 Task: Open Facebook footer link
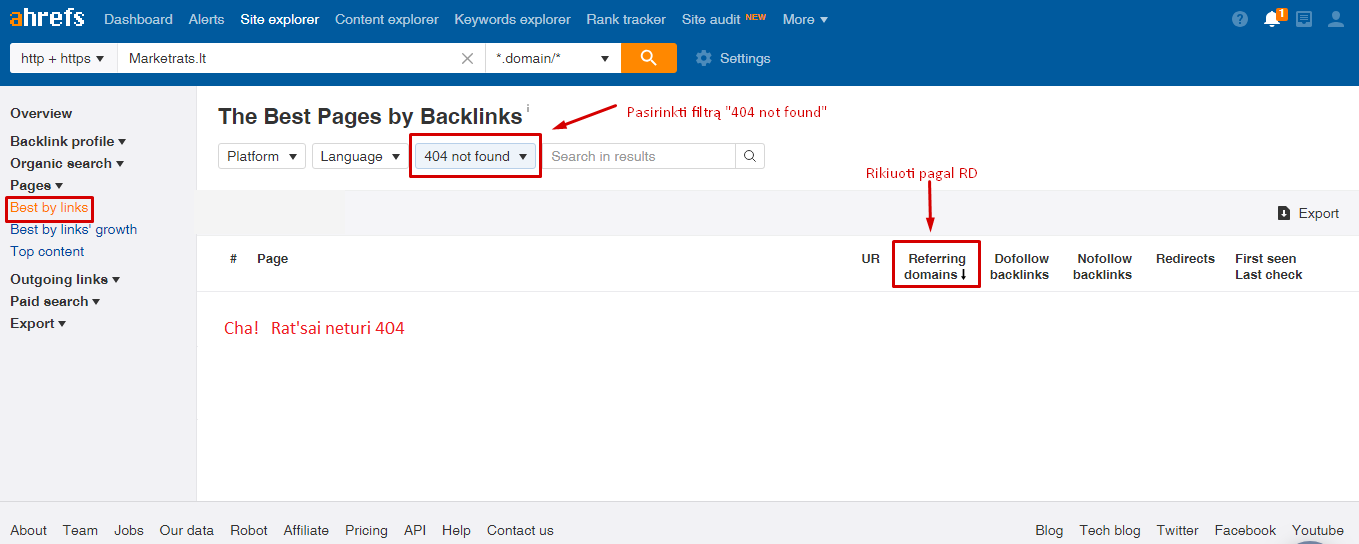coord(1245,530)
